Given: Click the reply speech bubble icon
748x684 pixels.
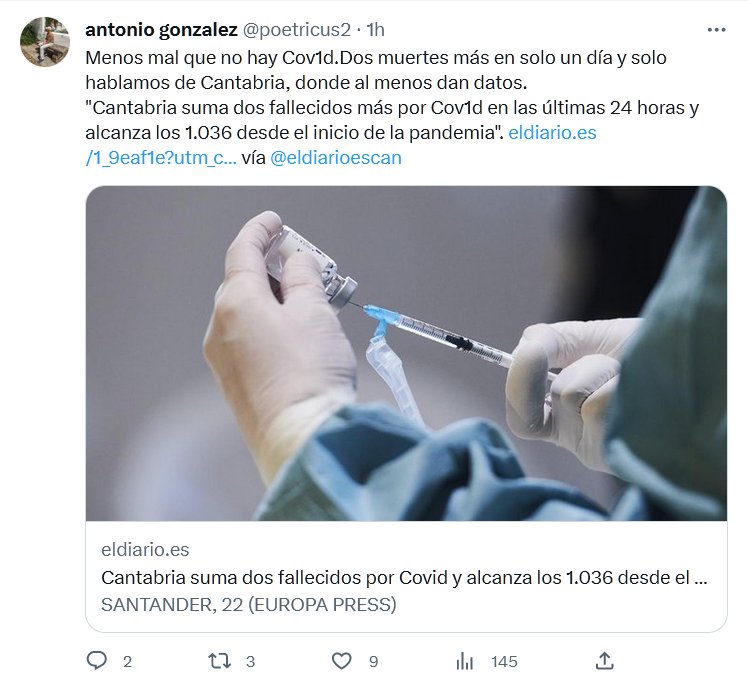Looking at the screenshot, I should coord(97,661).
